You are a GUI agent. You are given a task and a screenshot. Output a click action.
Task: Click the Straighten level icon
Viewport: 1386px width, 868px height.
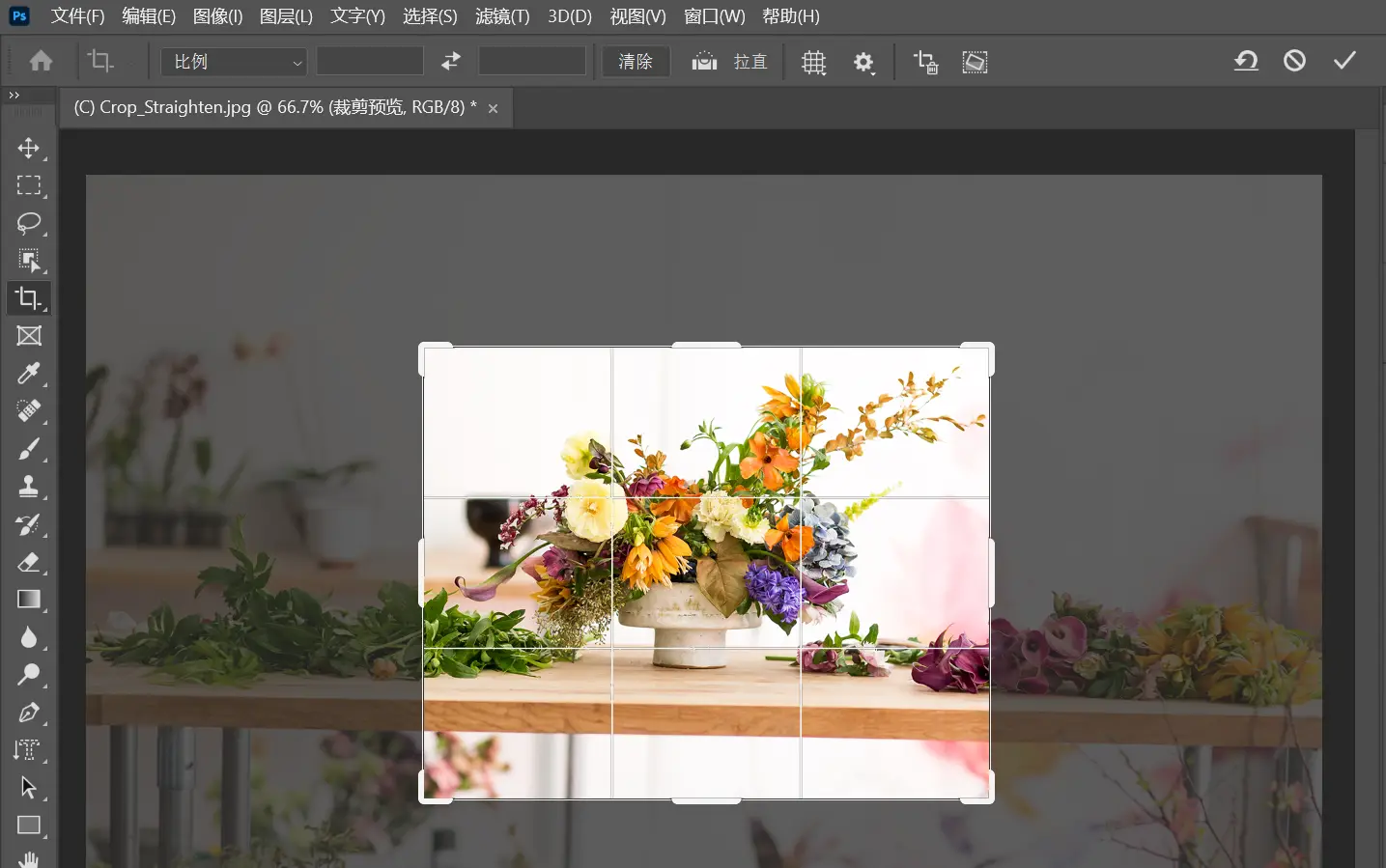click(704, 62)
